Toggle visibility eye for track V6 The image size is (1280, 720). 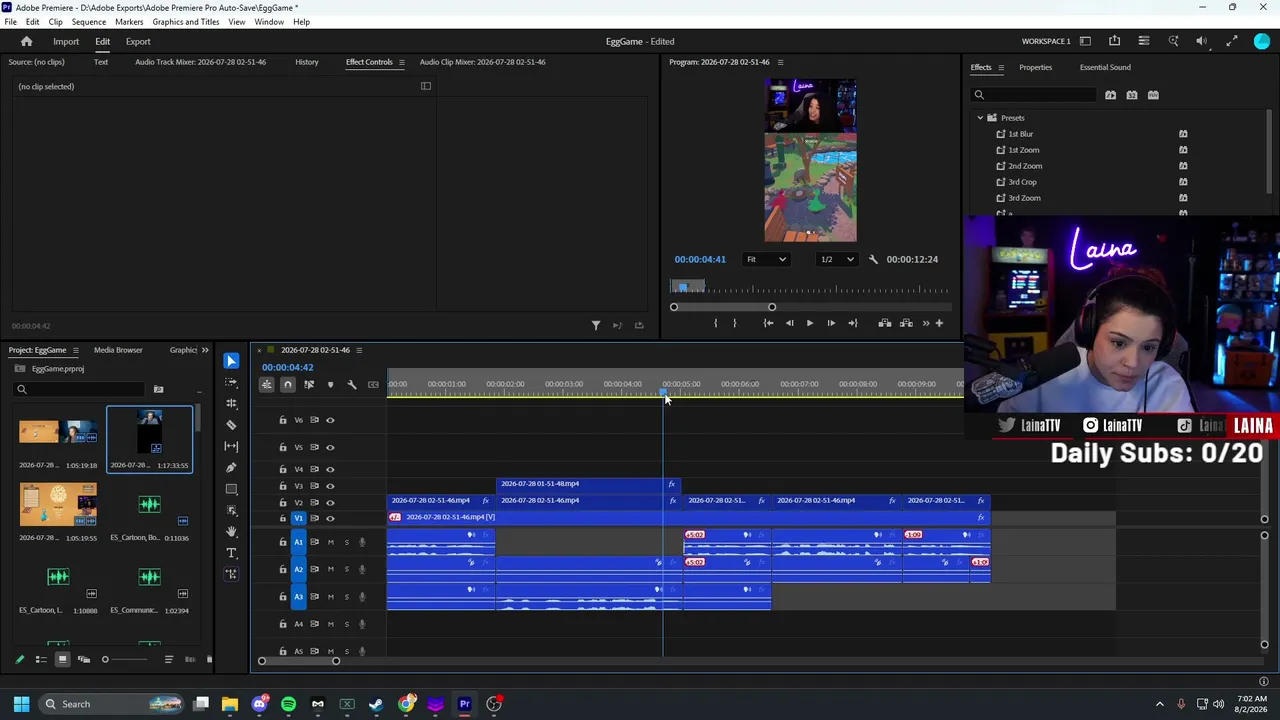tap(330, 420)
